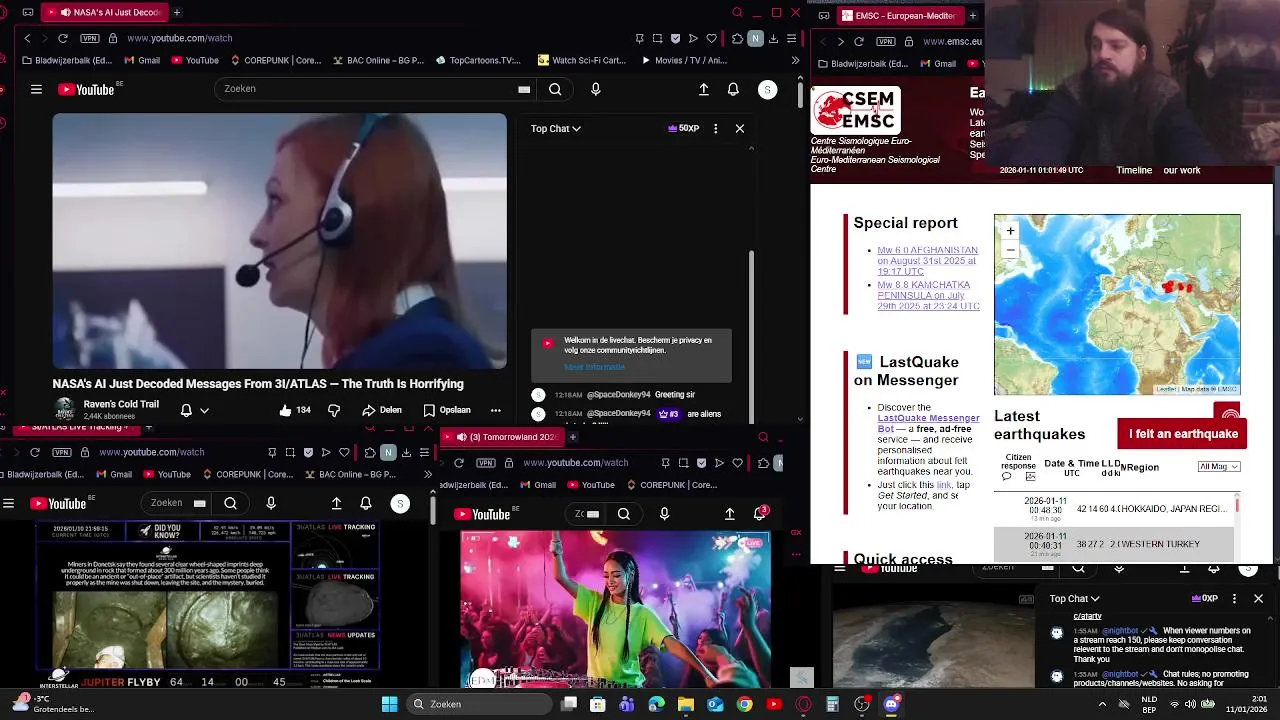Expand Movies / TV / Ani... bookmark folder
The width and height of the screenshot is (1280, 720).
pos(685,60)
